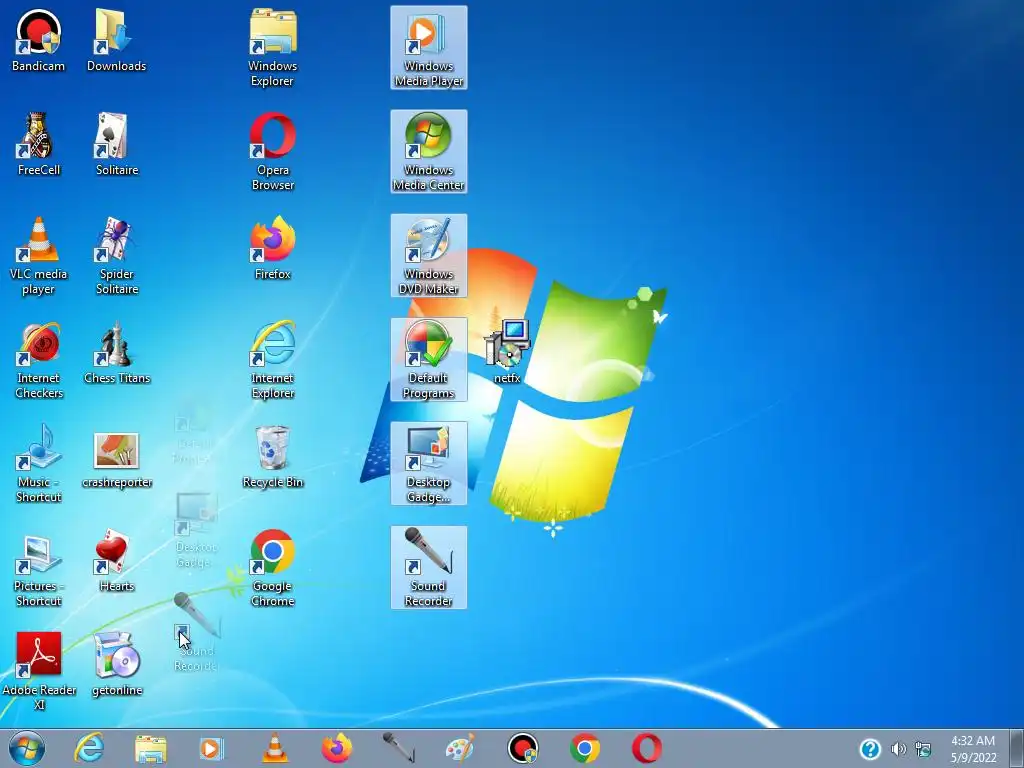Launch Bandicam from the taskbar
The height and width of the screenshot is (768, 1024).
(522, 748)
